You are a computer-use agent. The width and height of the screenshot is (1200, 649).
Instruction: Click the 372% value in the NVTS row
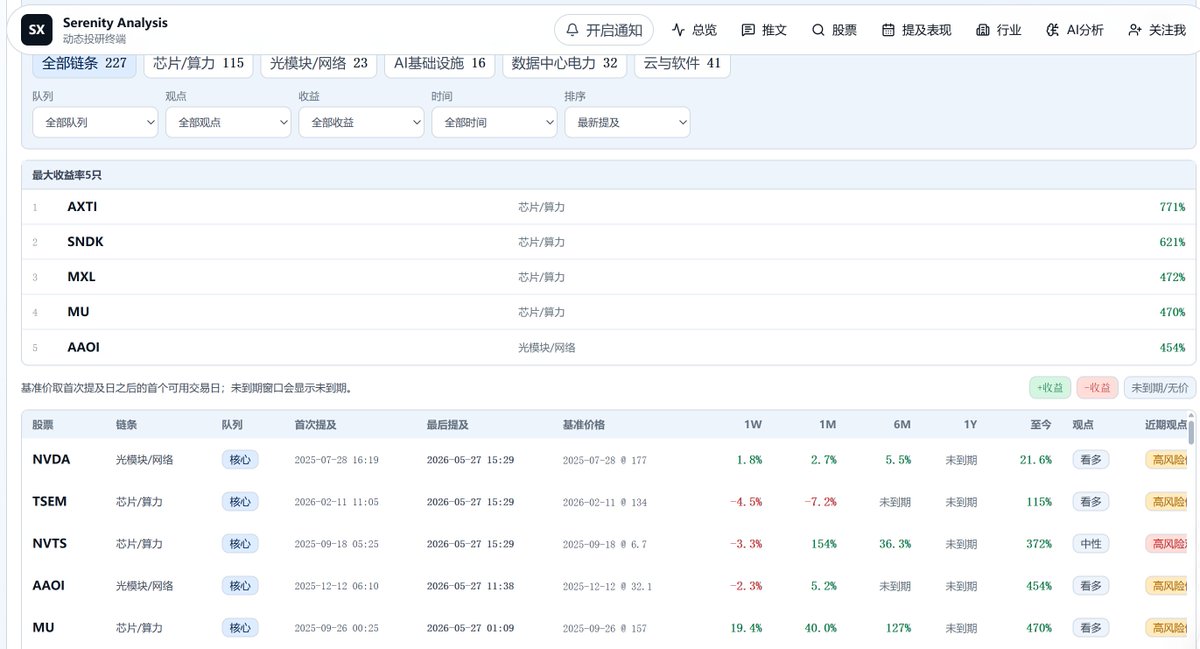(x=1038, y=544)
